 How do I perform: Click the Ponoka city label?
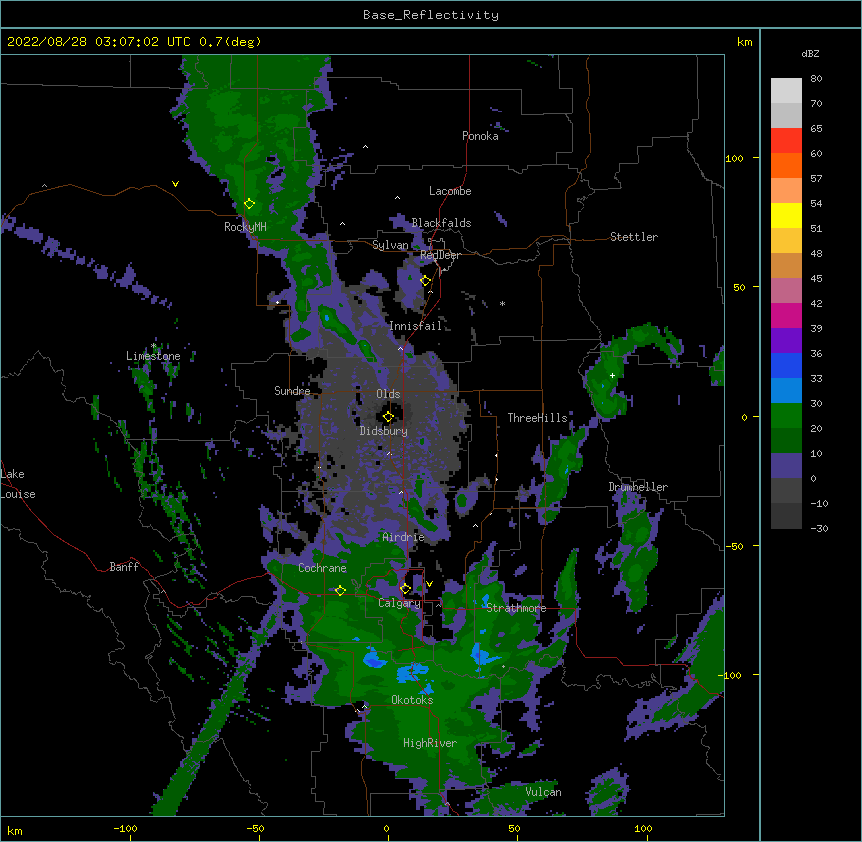click(x=480, y=136)
